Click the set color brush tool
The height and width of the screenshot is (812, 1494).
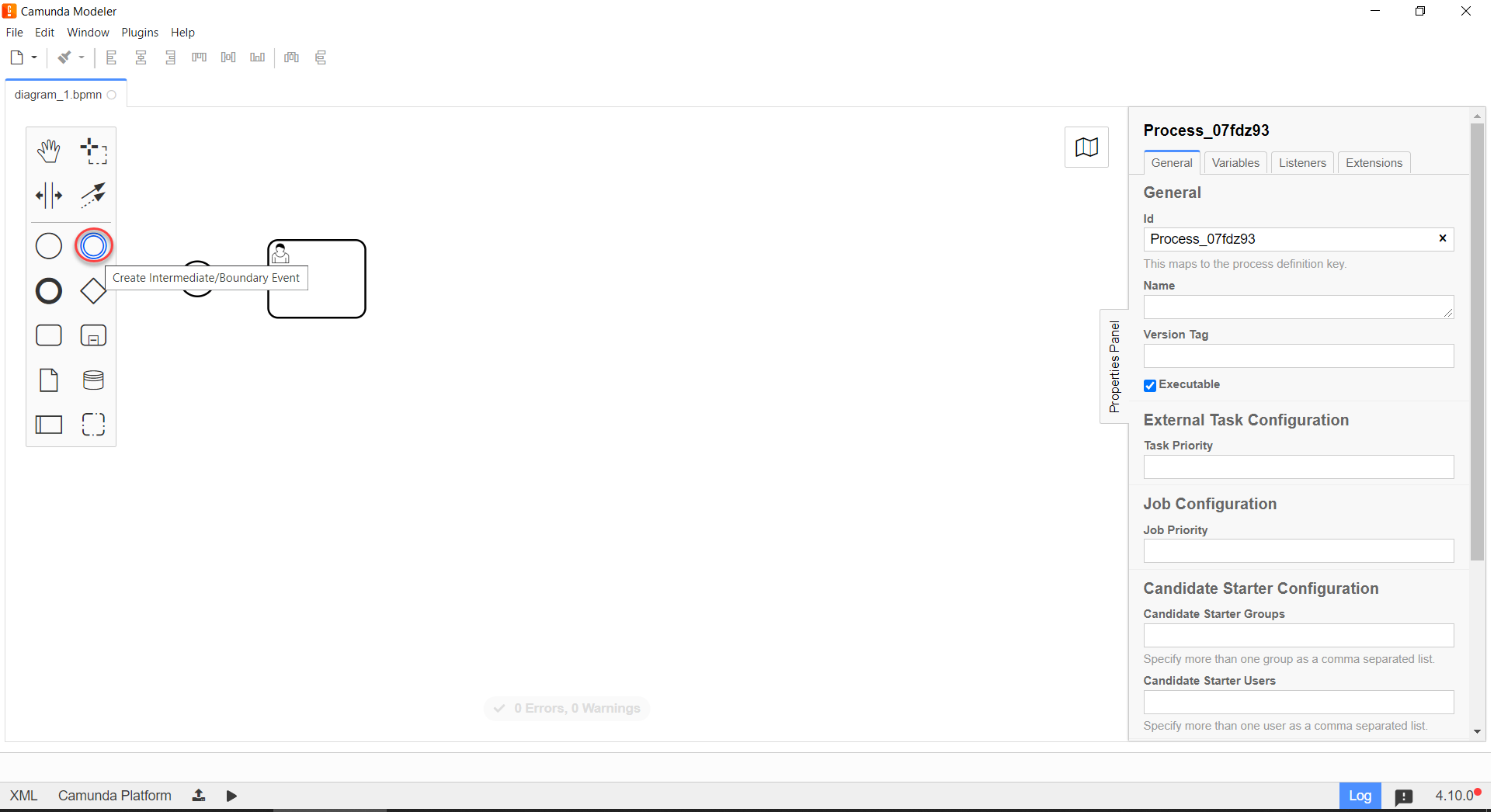[64, 57]
